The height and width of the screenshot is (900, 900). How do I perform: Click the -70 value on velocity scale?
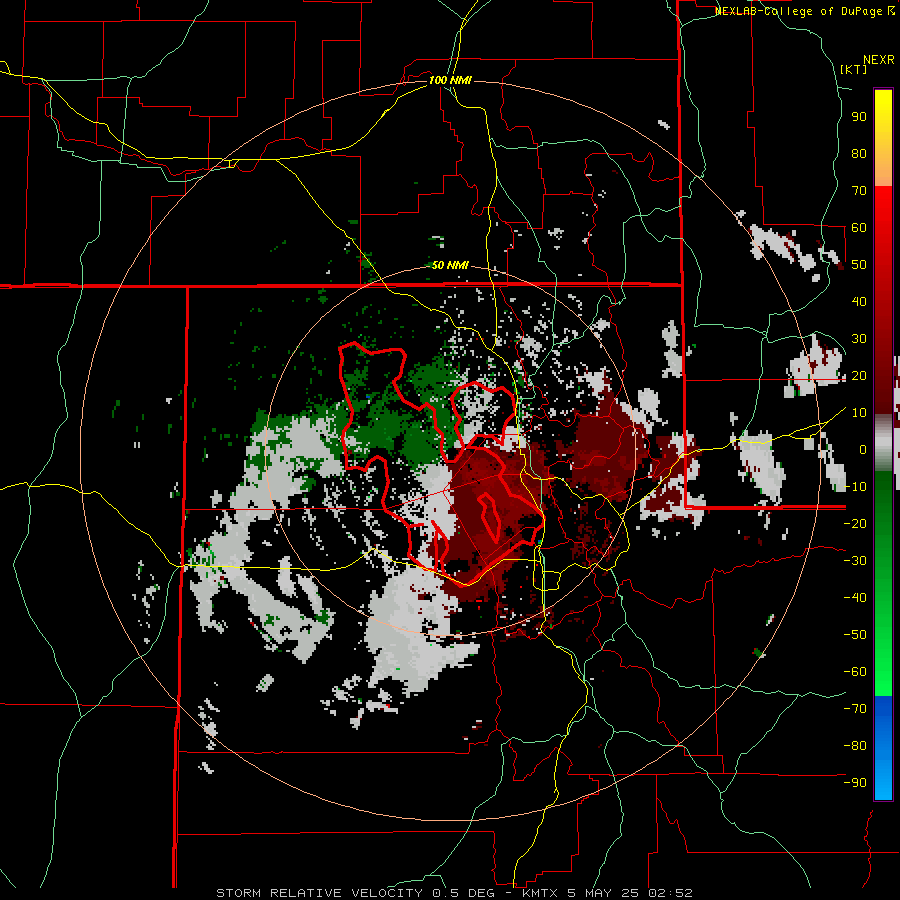(x=855, y=709)
